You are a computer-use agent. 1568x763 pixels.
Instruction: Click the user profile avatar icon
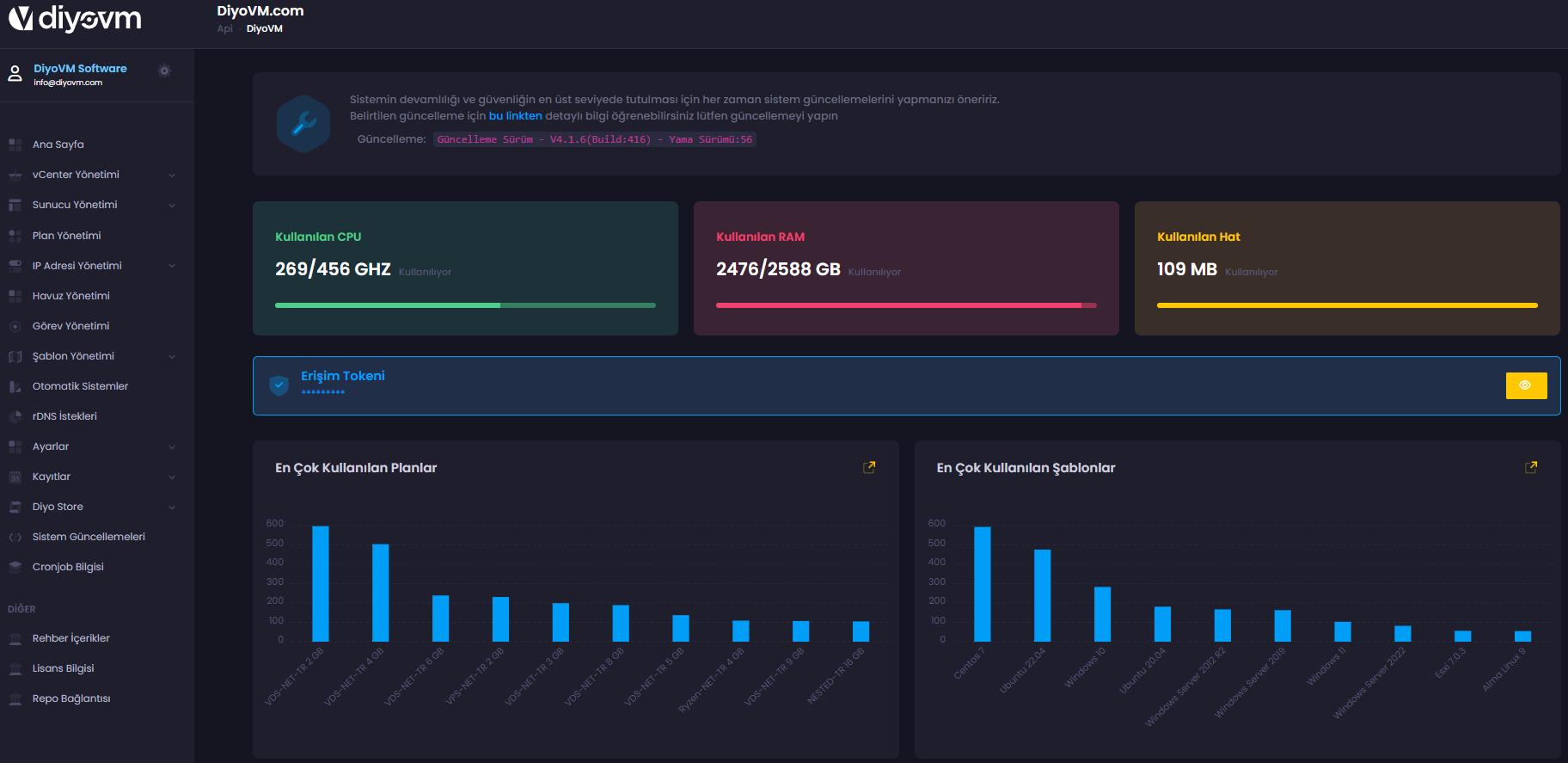click(x=15, y=74)
